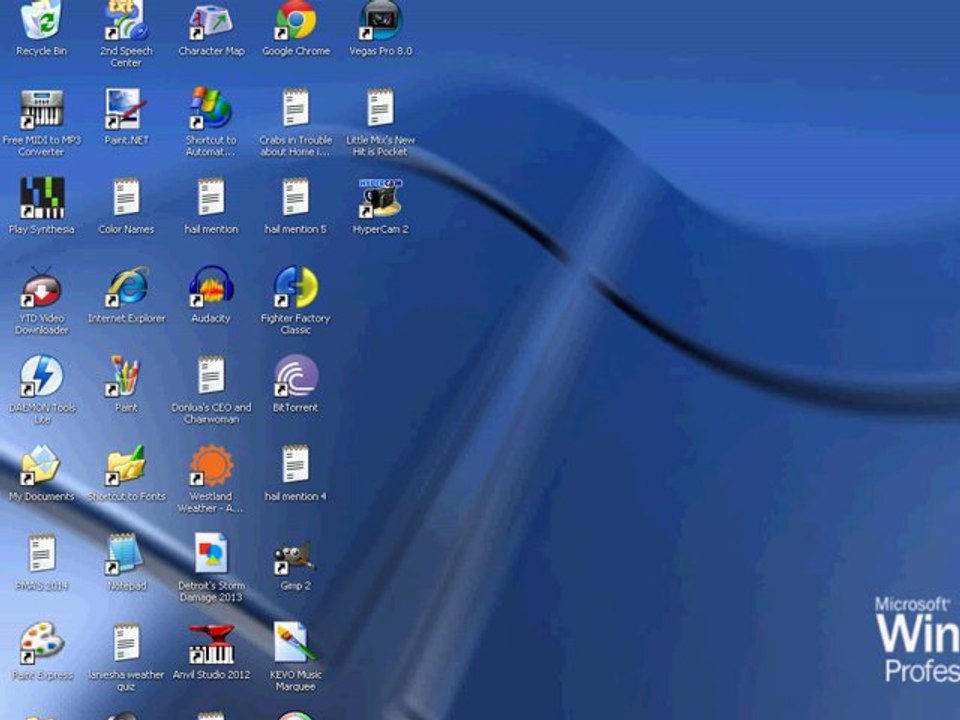Click the Anvil Studio 2012 shortcut

click(x=211, y=643)
